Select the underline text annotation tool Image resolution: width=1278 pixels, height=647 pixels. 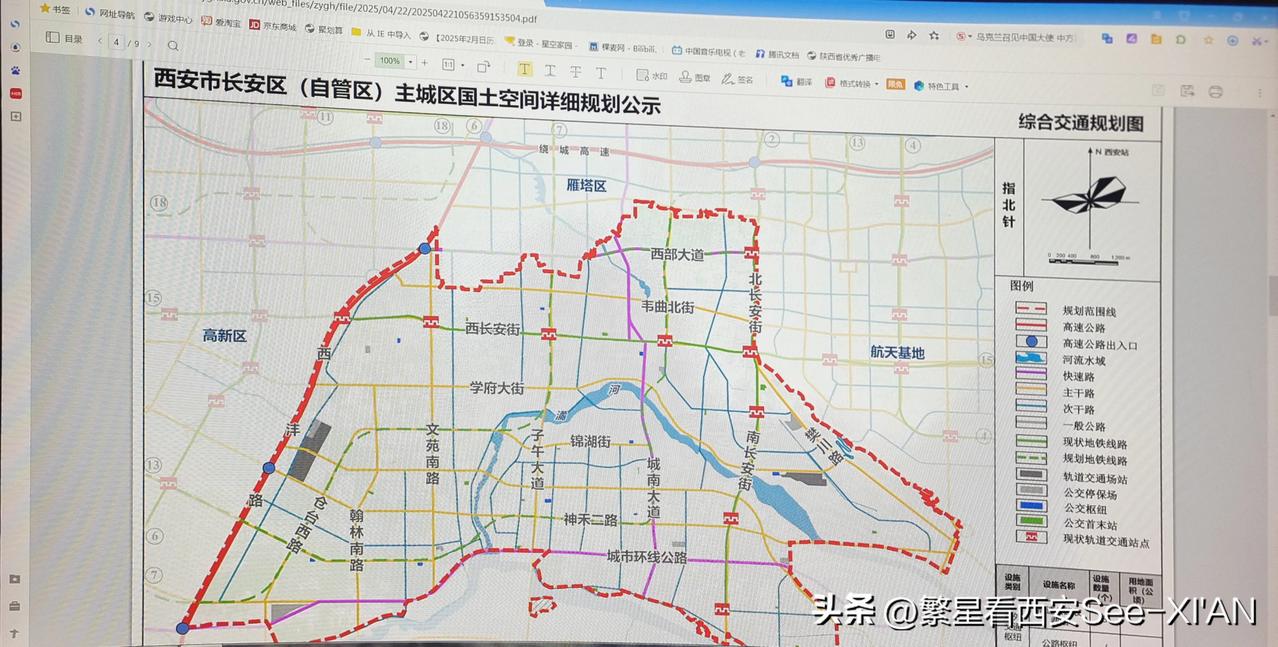550,70
